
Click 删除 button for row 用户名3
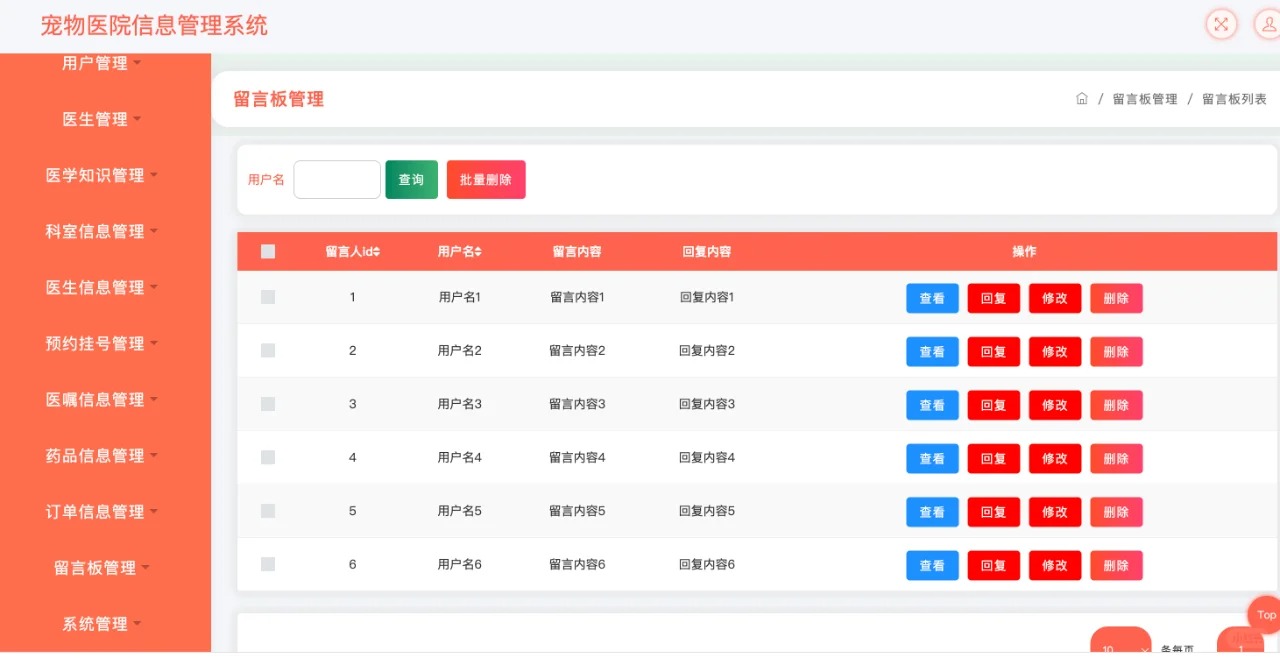point(1116,405)
